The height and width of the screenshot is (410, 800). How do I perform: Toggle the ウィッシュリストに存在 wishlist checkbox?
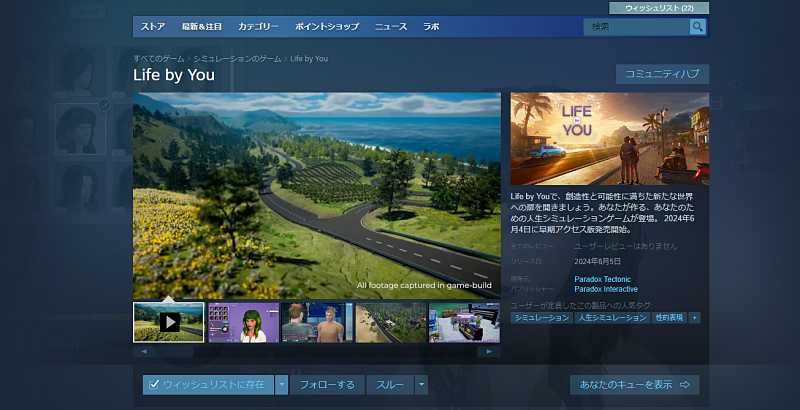pyautogui.click(x=154, y=384)
